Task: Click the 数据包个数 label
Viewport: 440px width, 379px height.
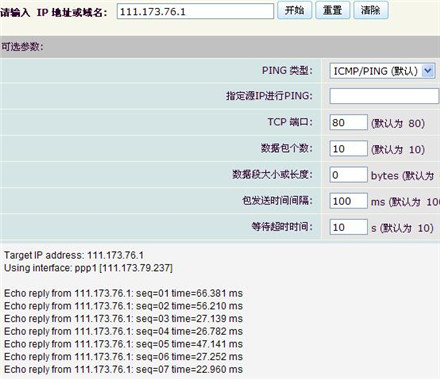Action: [287, 148]
